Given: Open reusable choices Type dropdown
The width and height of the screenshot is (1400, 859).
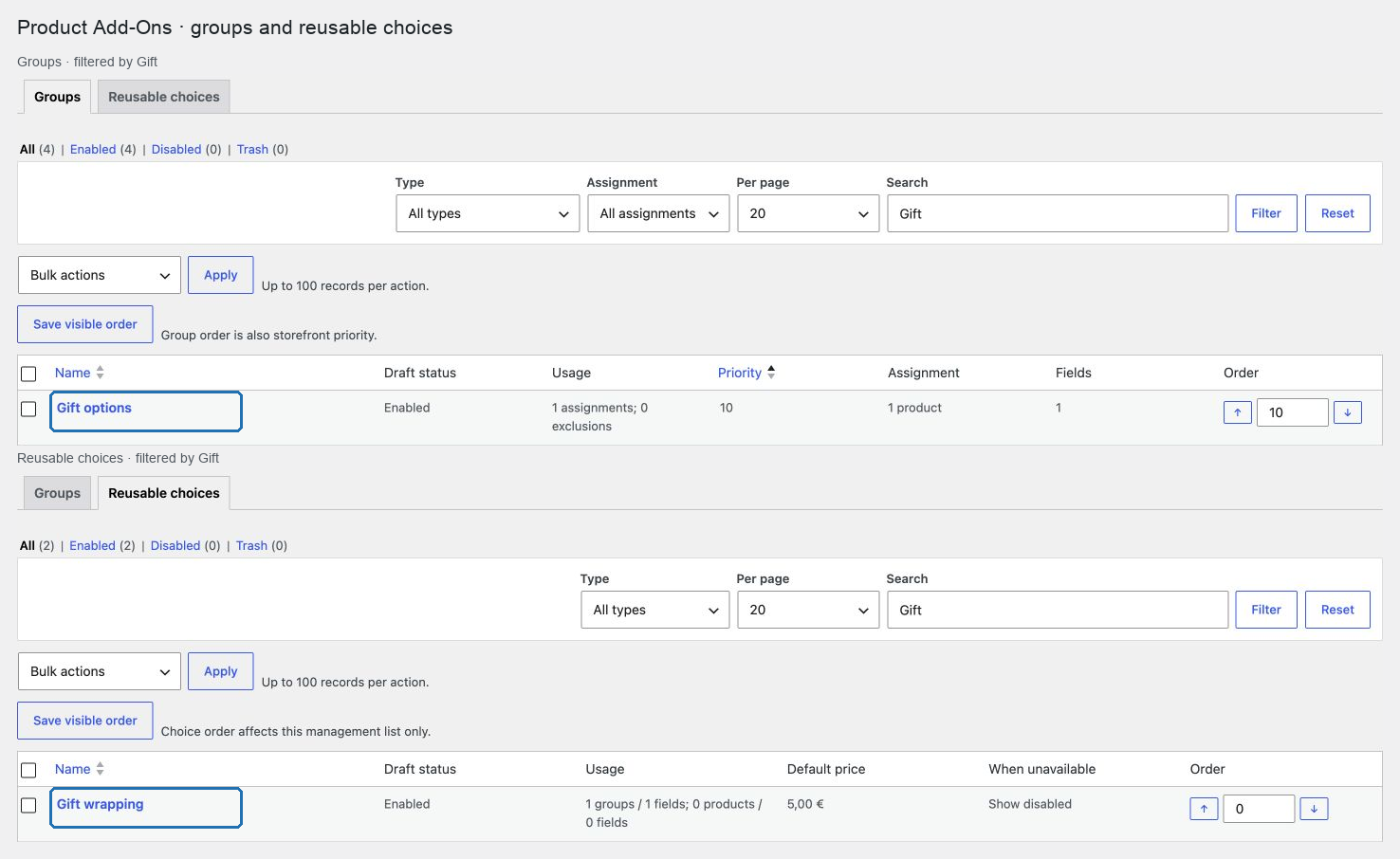Looking at the screenshot, I should click(655, 610).
